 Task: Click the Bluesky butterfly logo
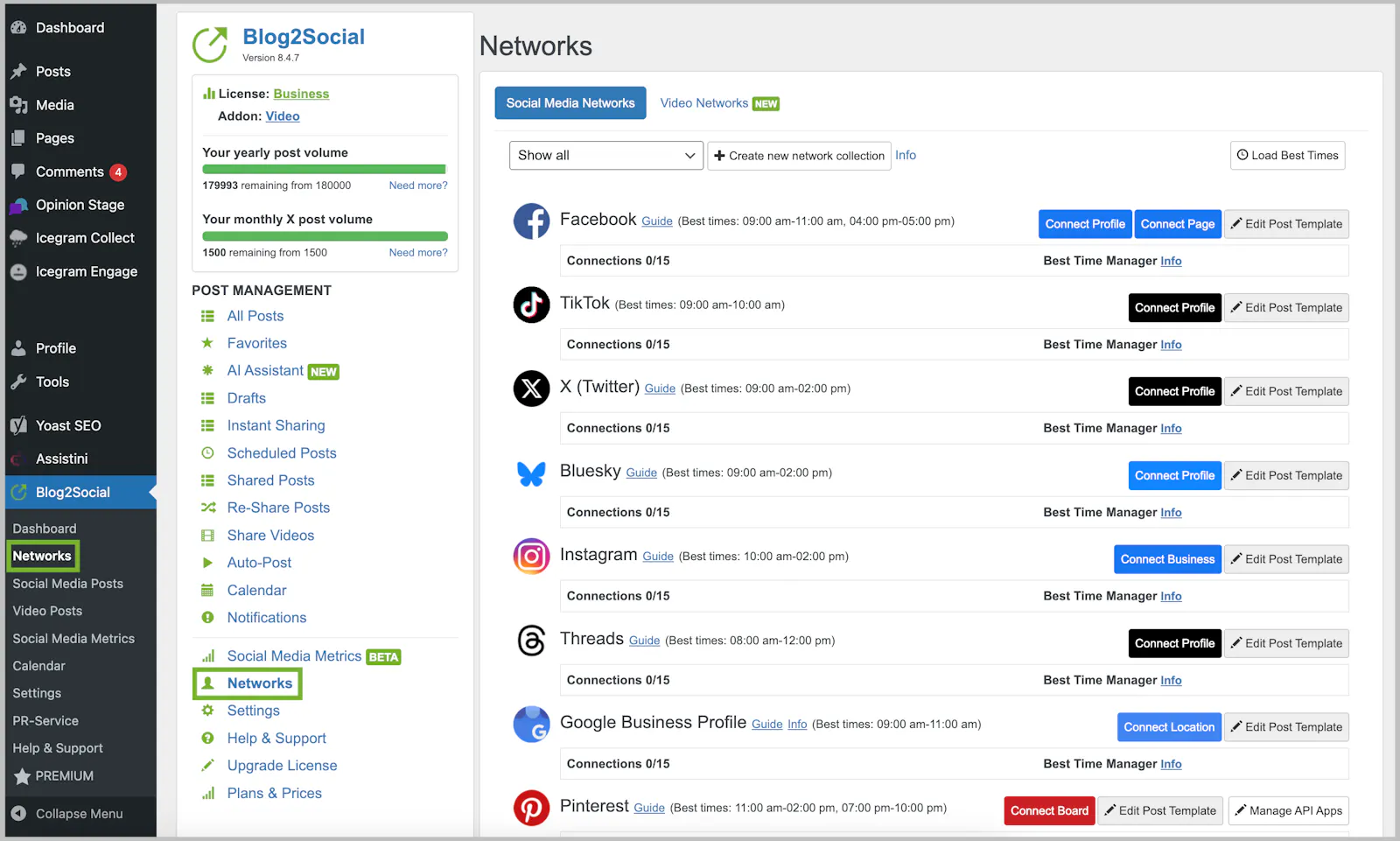point(531,473)
